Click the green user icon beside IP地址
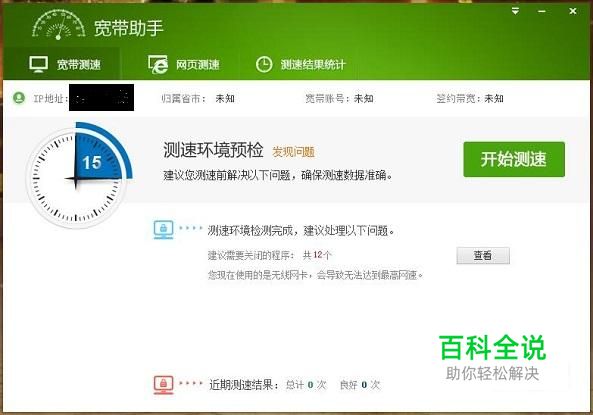This screenshot has width=593, height=415. tap(19, 98)
